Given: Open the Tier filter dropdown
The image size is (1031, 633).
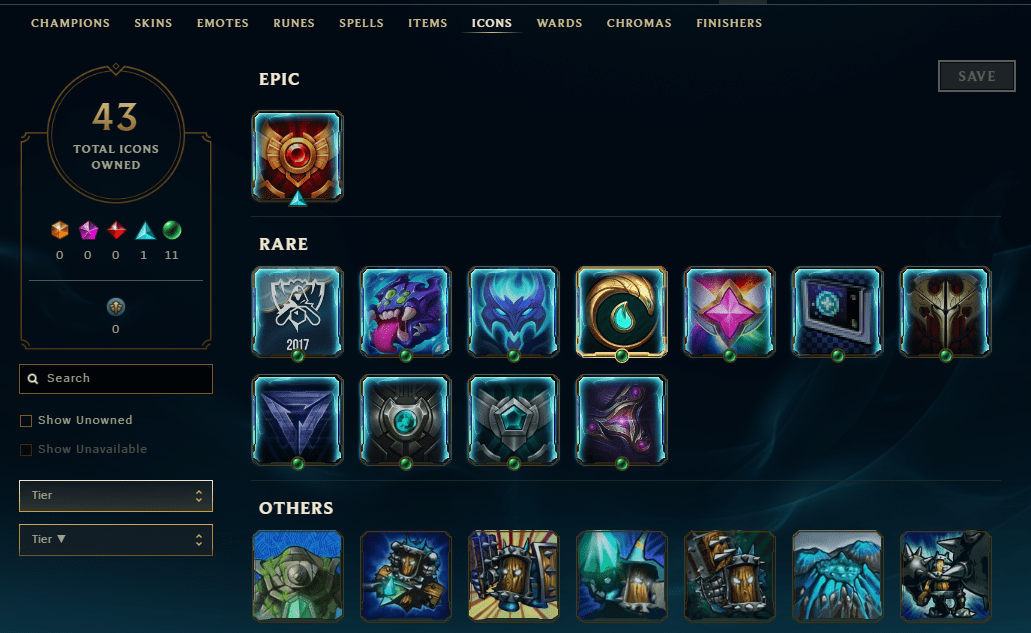Looking at the screenshot, I should pyautogui.click(x=116, y=496).
